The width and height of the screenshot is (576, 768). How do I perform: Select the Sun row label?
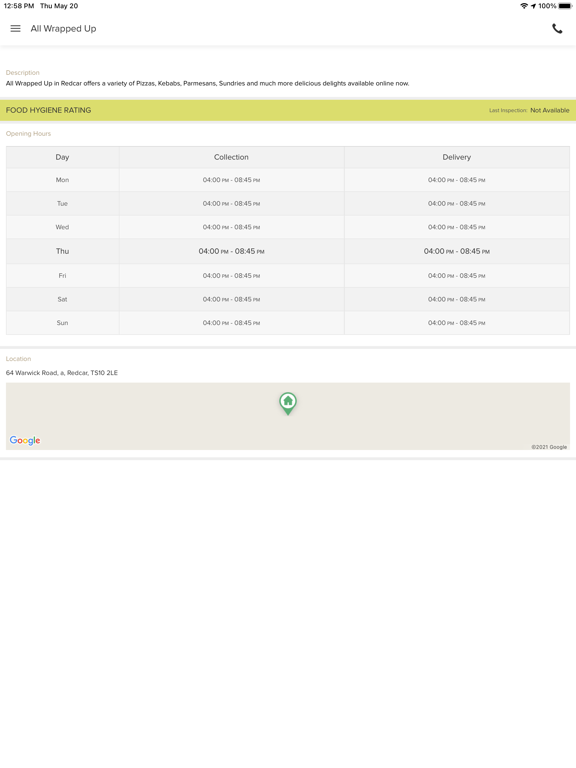(62, 322)
